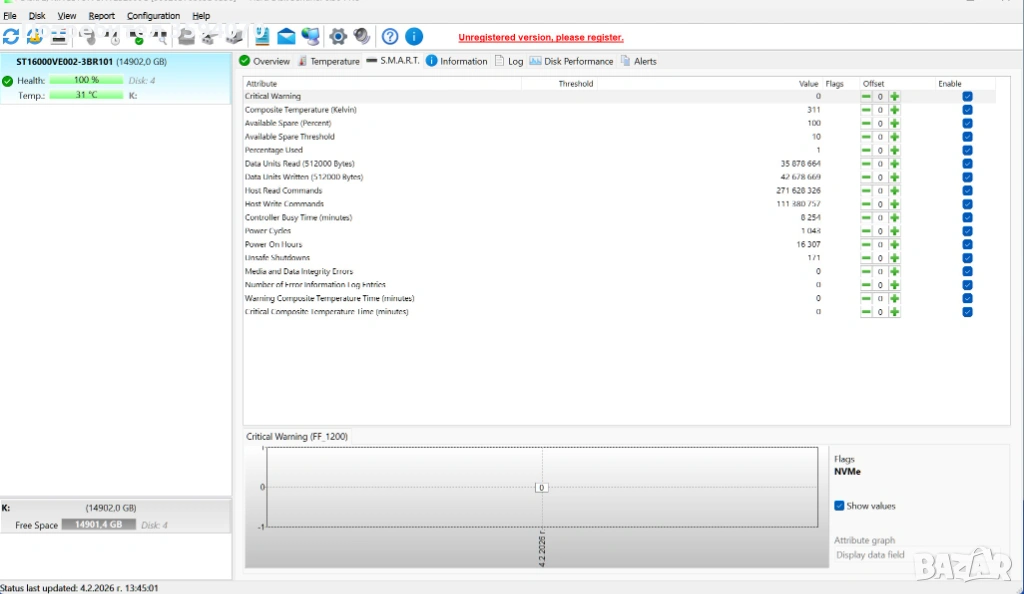The image size is (1024, 594).
Task: Click the question mark help icon
Action: [390, 37]
